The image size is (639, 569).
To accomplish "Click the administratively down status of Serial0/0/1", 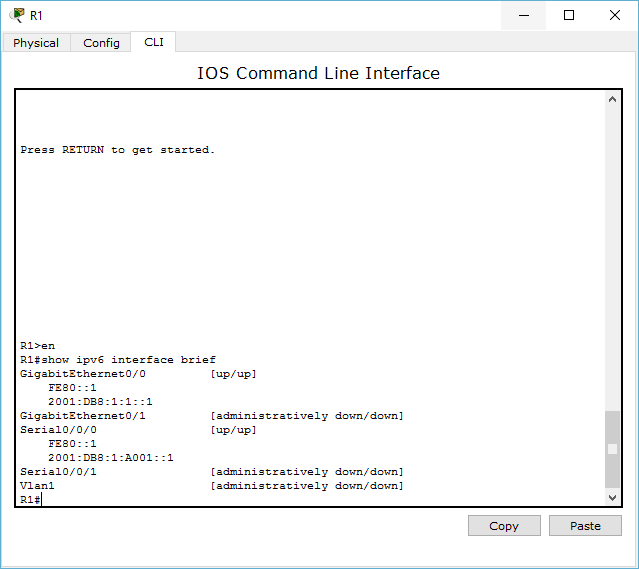I will tap(307, 472).
